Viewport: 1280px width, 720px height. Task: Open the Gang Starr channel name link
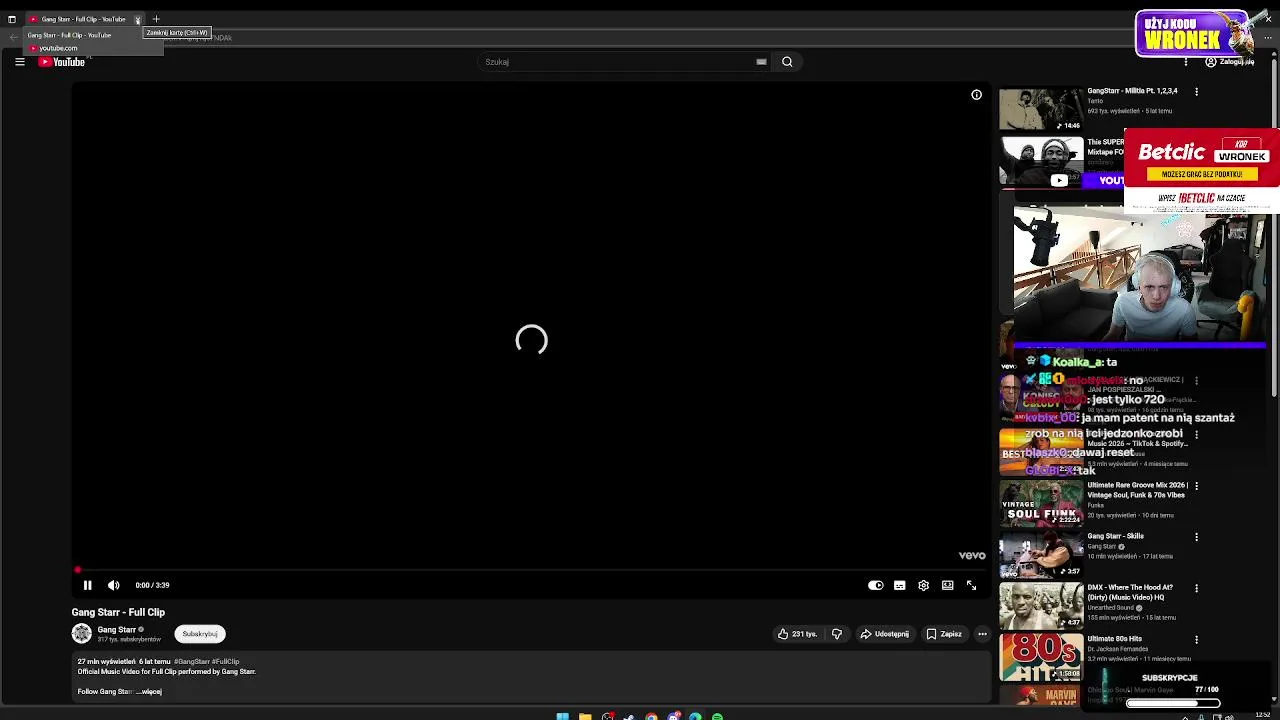(116, 629)
